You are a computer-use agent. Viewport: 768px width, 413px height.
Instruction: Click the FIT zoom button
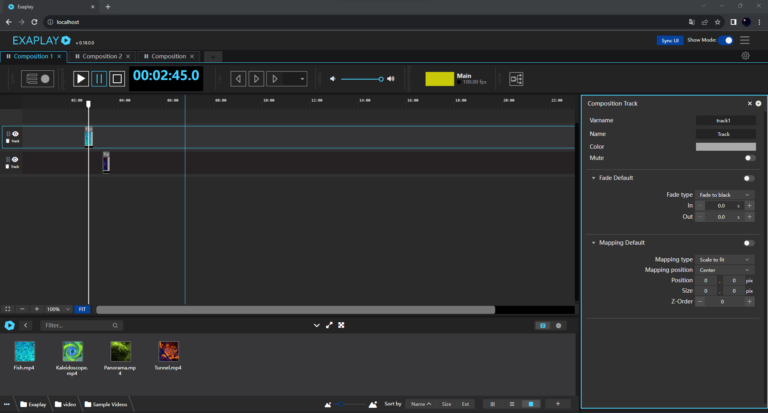point(82,309)
